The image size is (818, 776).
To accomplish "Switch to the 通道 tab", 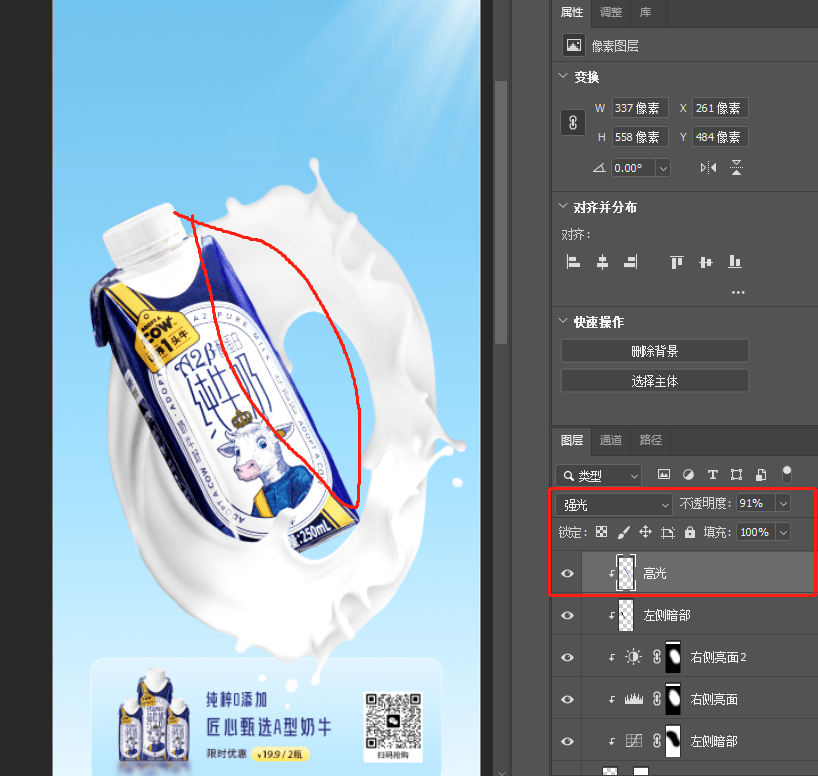I will [611, 440].
